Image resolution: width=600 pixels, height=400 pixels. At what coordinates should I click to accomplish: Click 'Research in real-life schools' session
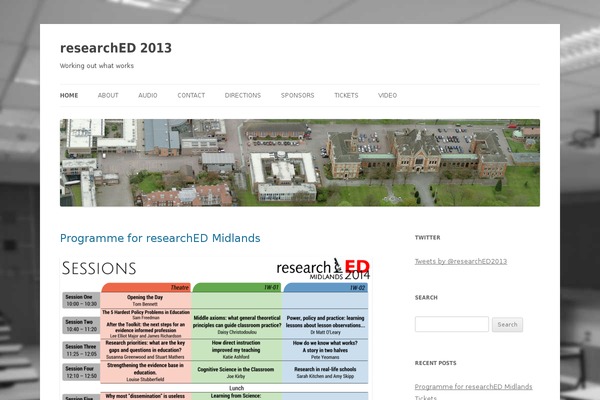pos(325,372)
